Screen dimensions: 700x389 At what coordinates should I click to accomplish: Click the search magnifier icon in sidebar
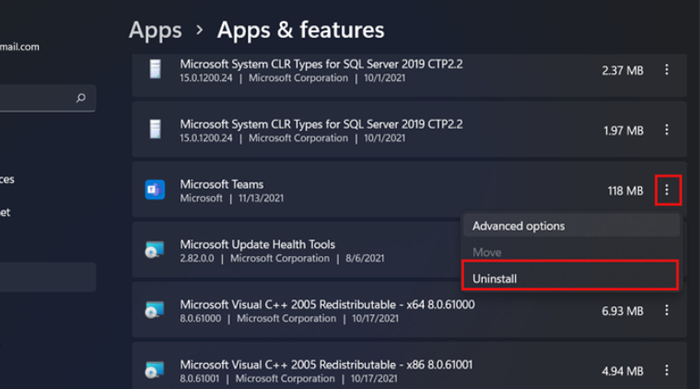(x=81, y=98)
